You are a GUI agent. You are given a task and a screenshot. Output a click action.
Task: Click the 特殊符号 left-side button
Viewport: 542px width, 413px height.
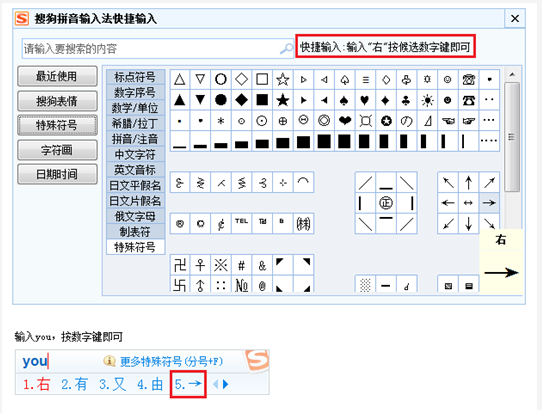pos(57,125)
